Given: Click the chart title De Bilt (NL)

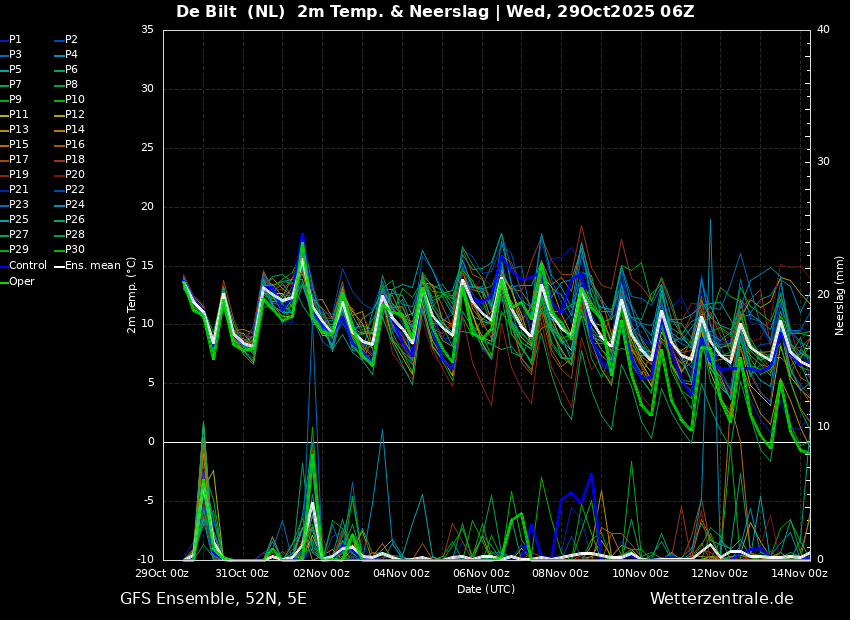Looking at the screenshot, I should [230, 12].
